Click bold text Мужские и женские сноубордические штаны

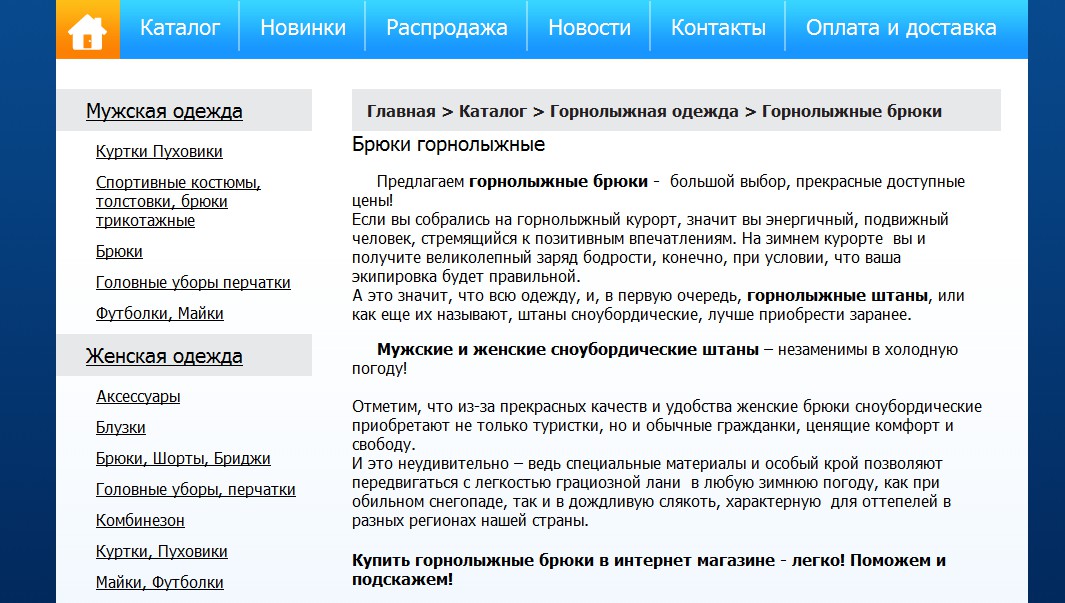point(568,350)
